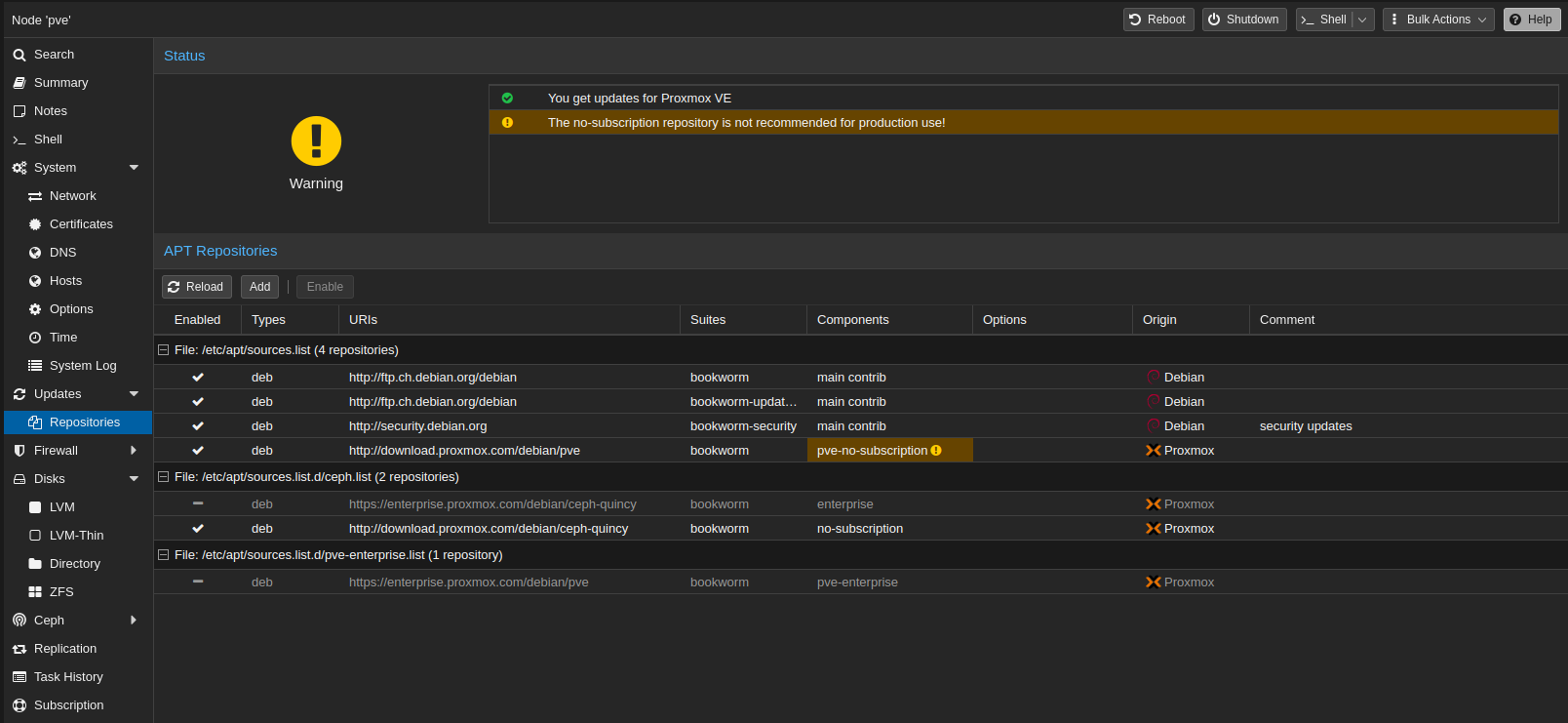The image size is (1568, 723).
Task: Click the warning icon beside pve-no-subscription
Action: coord(936,451)
